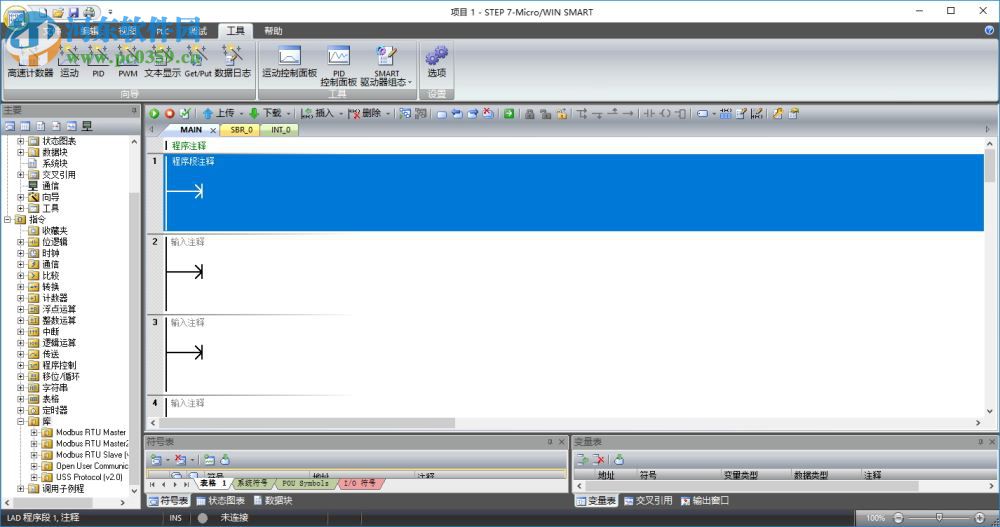Click the green go-to arrow icon in editor toolbar

point(509,114)
